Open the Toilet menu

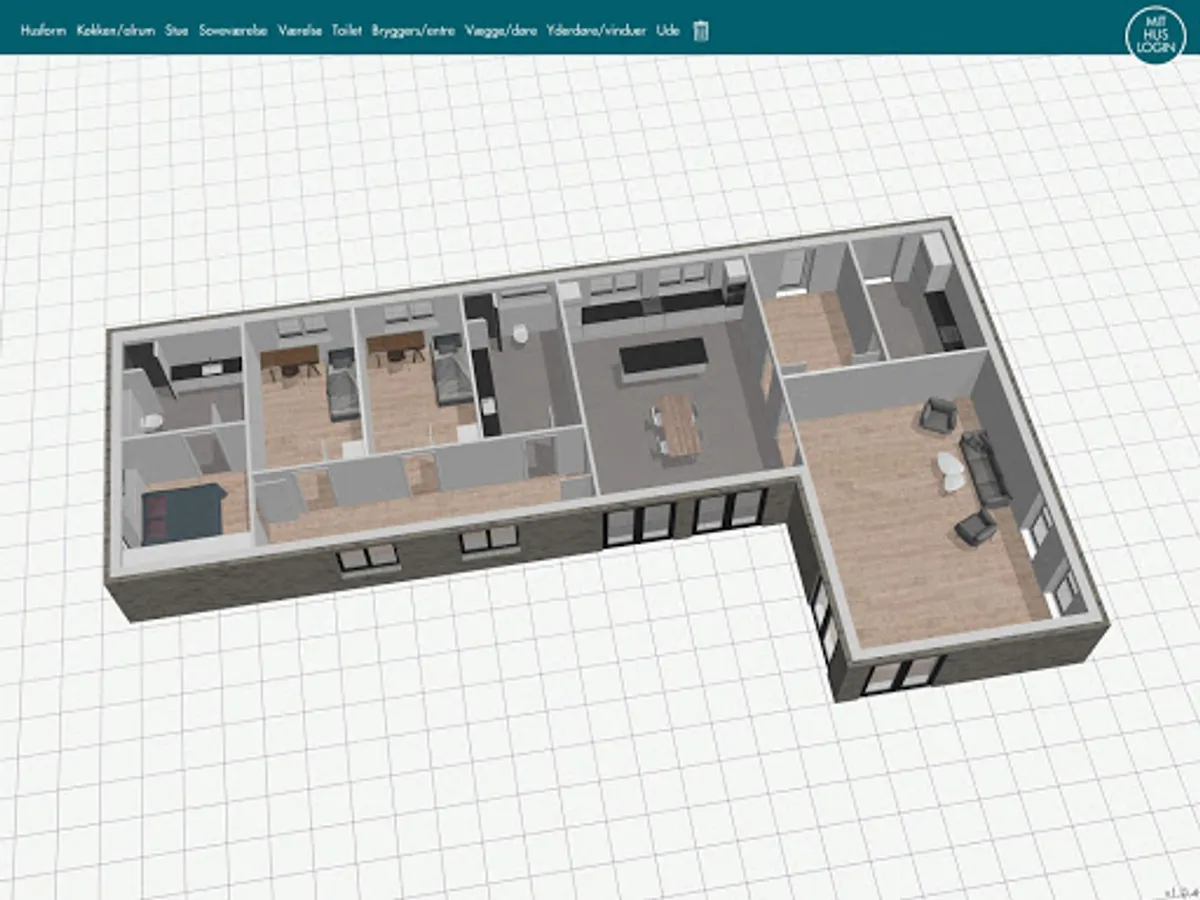point(346,31)
